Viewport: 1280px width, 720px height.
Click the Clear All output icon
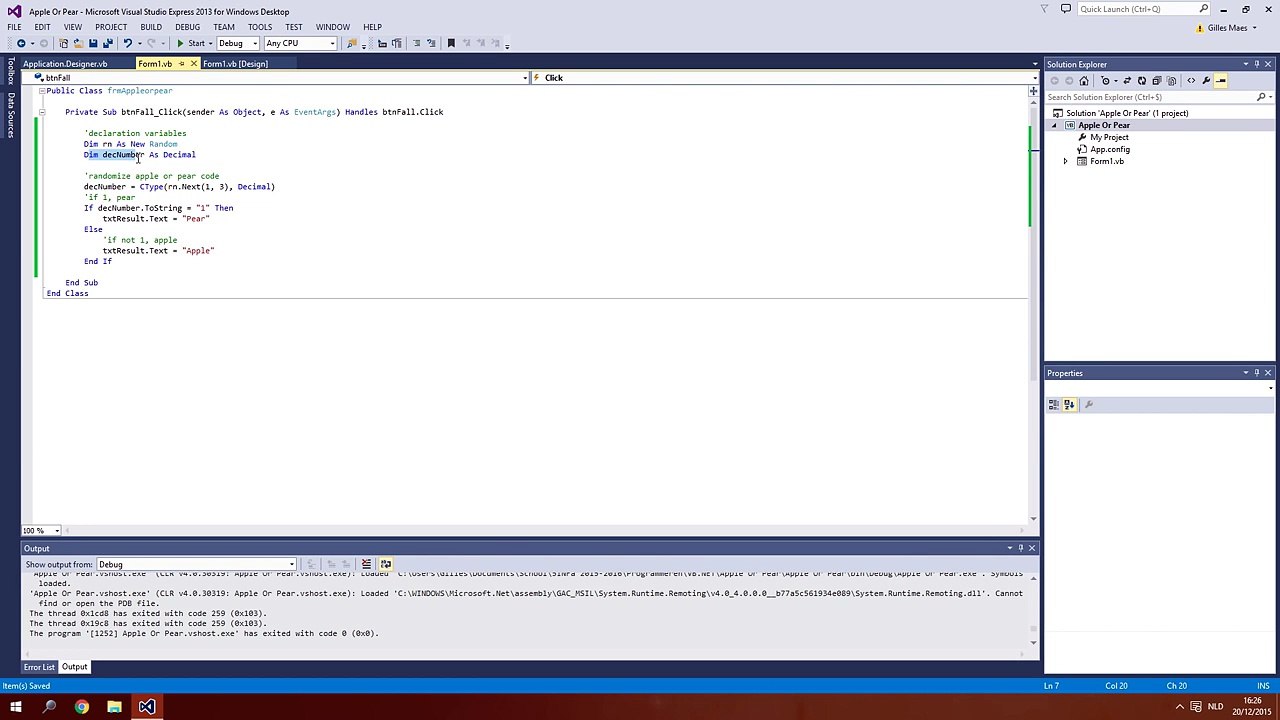coord(366,564)
